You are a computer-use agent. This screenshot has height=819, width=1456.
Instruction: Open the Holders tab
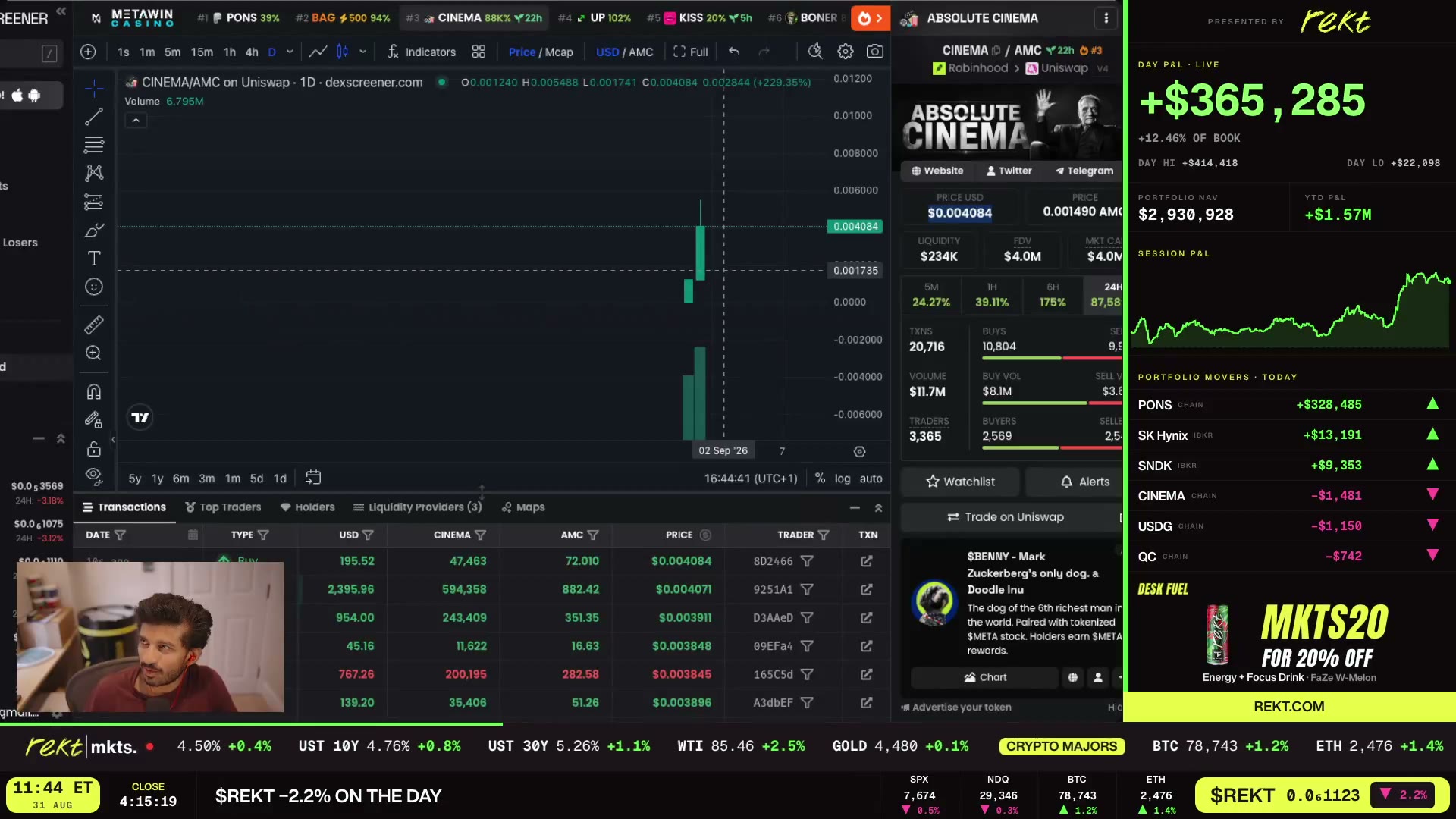[x=307, y=507]
